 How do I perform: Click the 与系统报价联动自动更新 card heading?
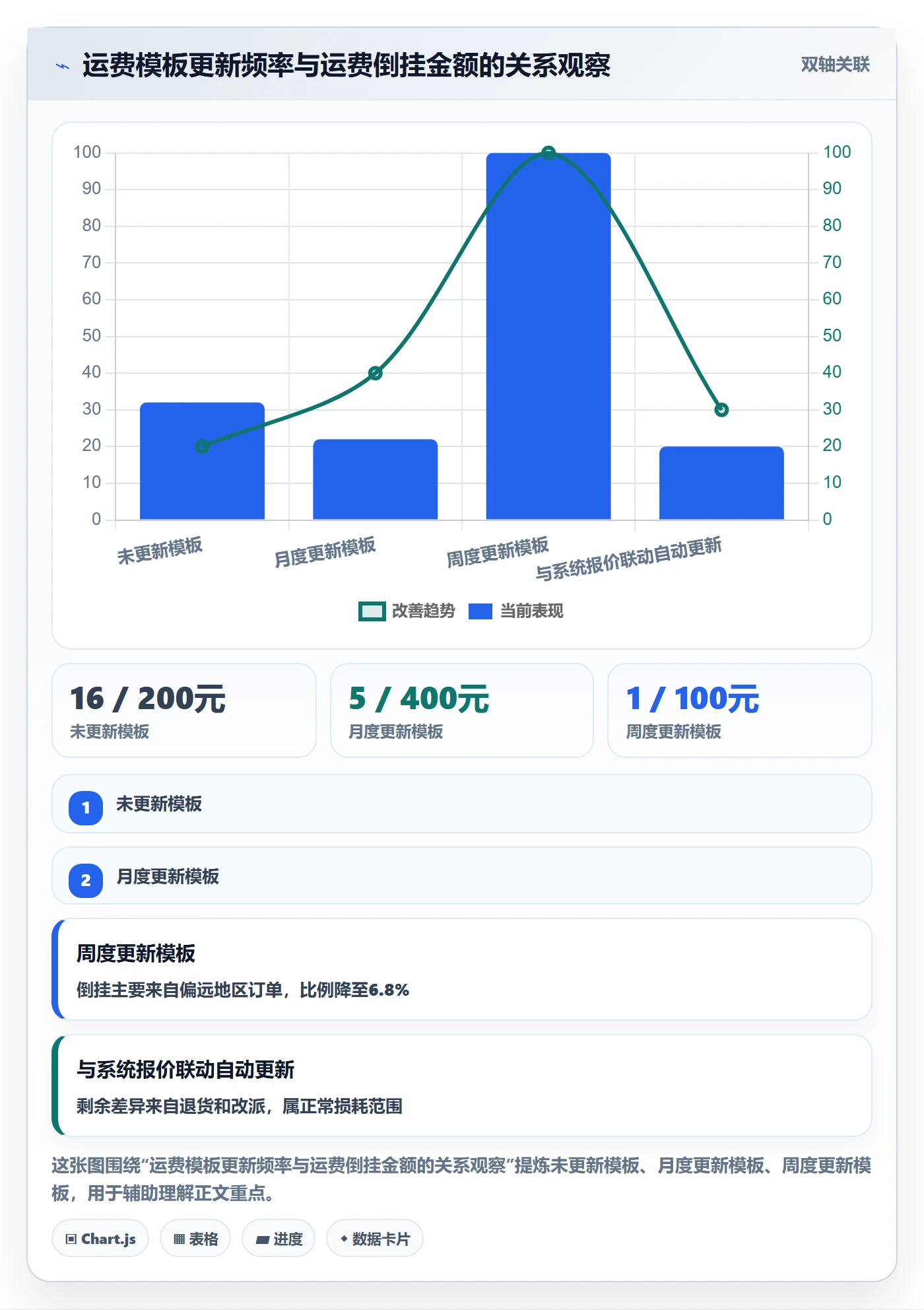(185, 1070)
